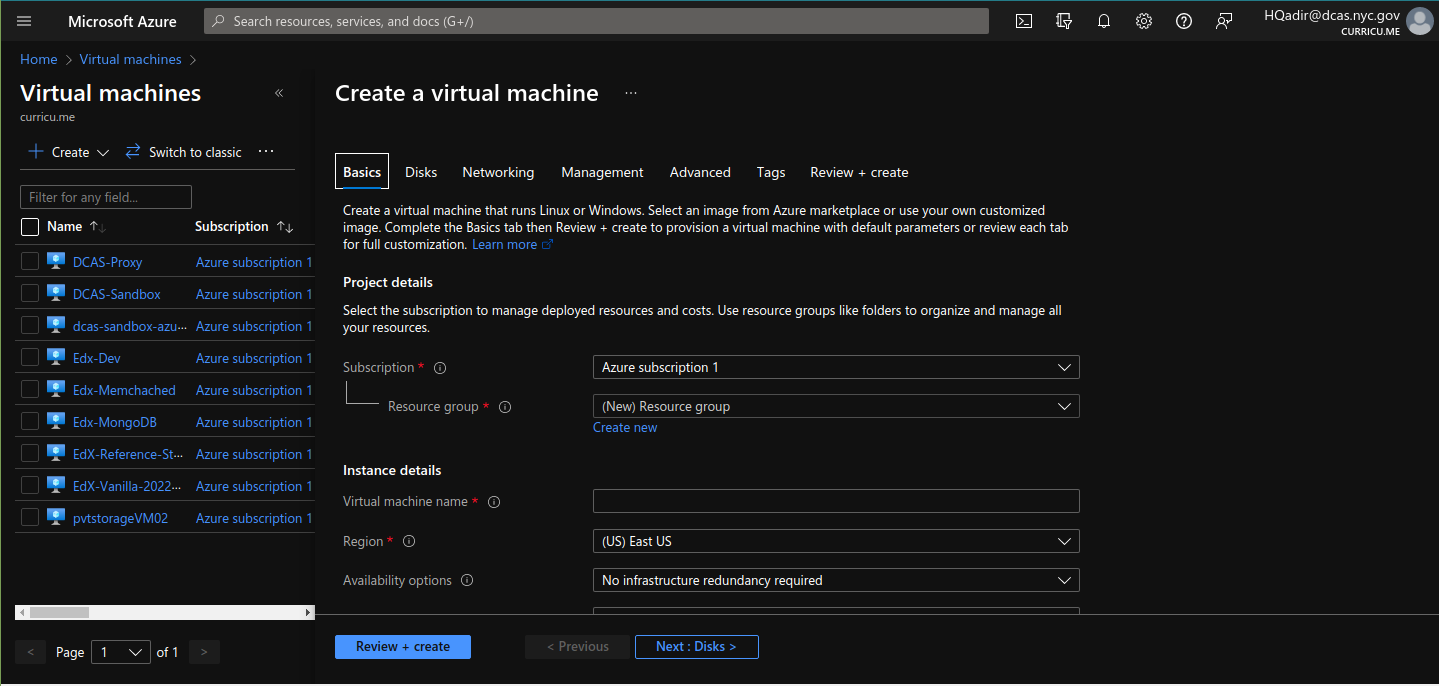Open the notifications bell

[x=1104, y=21]
